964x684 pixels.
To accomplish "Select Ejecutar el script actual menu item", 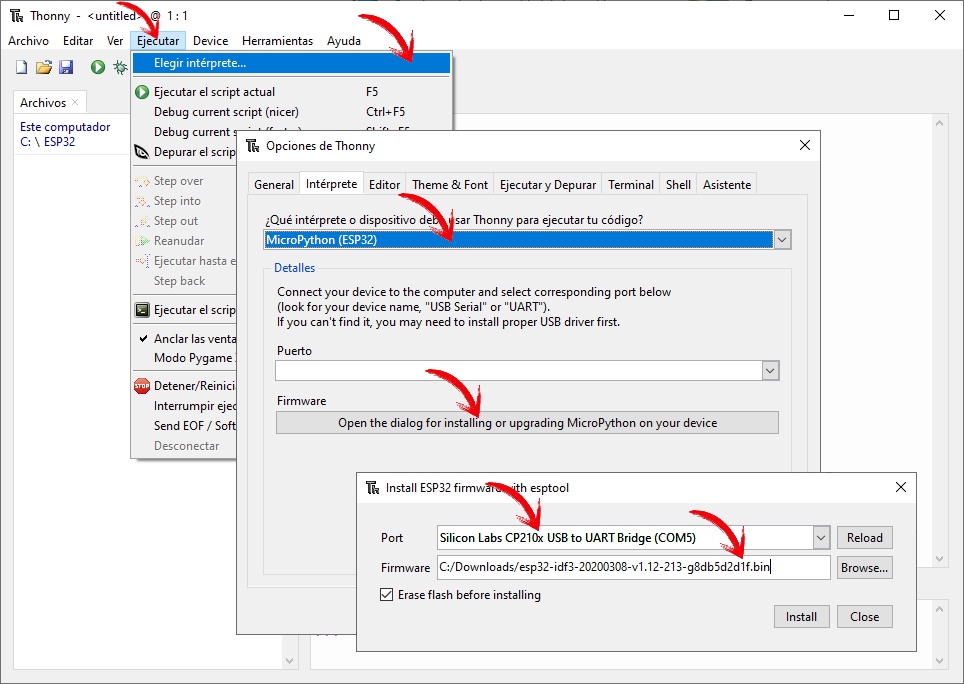I will 291,92.
